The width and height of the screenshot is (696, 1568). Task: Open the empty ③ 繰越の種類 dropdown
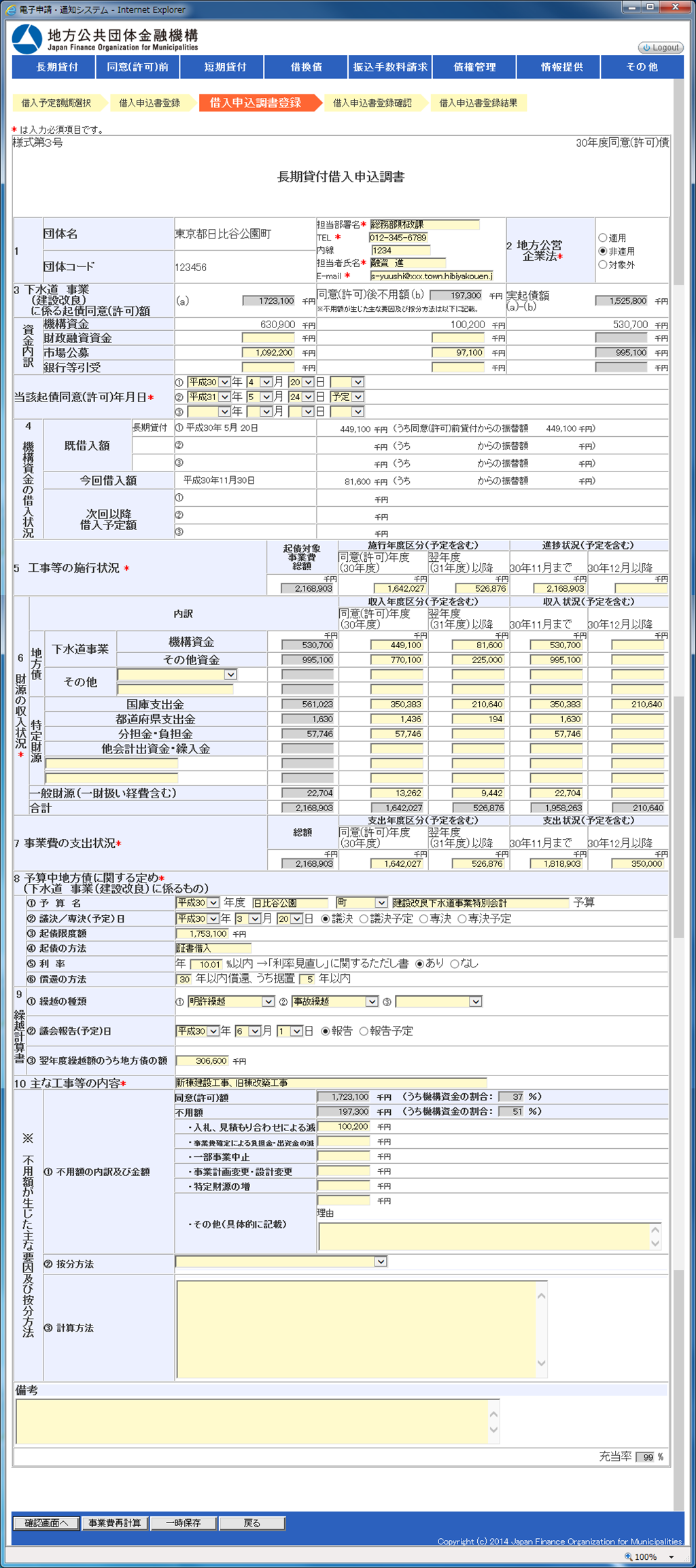(x=438, y=1001)
